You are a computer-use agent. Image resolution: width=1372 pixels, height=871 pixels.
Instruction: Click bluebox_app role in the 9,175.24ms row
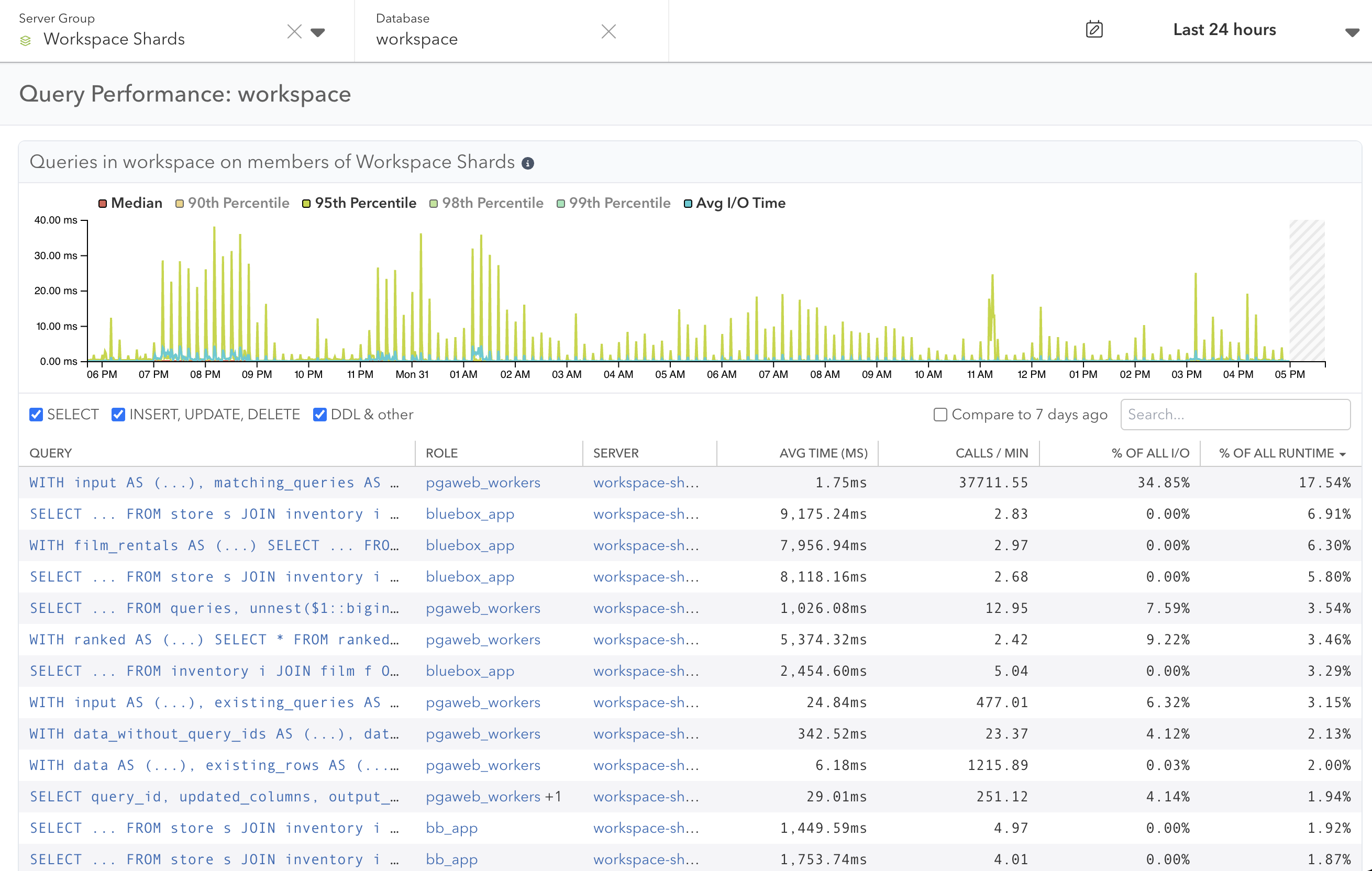pos(470,515)
